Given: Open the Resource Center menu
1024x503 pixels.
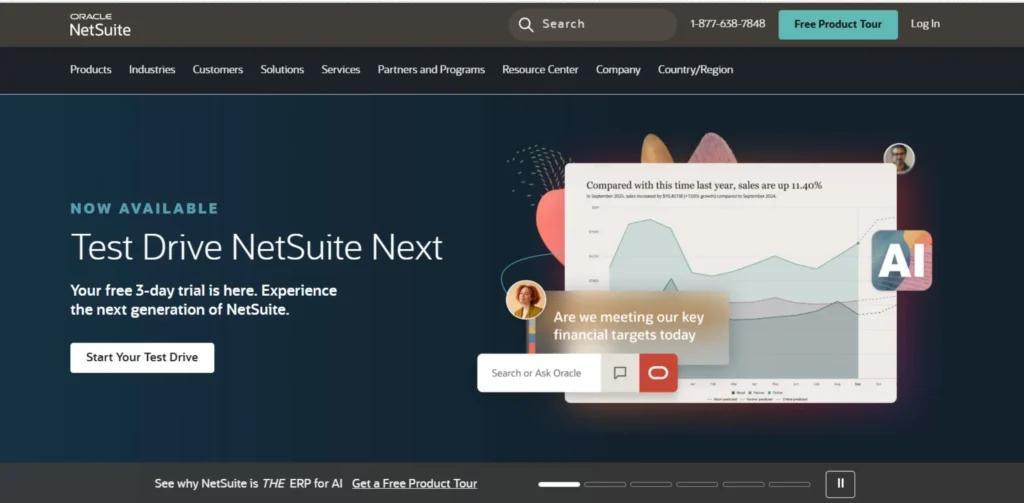Looking at the screenshot, I should tap(540, 69).
